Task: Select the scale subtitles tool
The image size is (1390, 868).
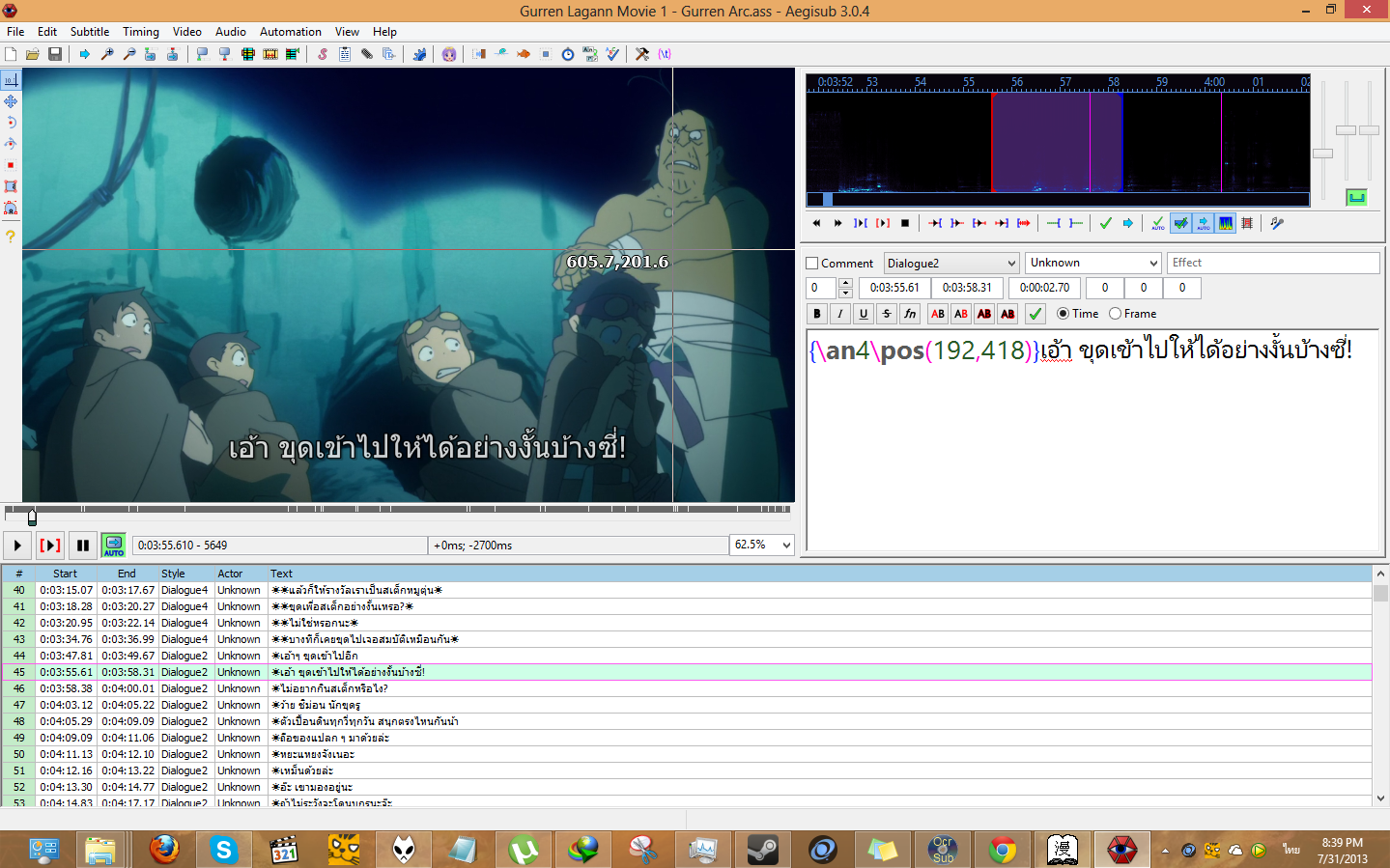Action: click(11, 165)
